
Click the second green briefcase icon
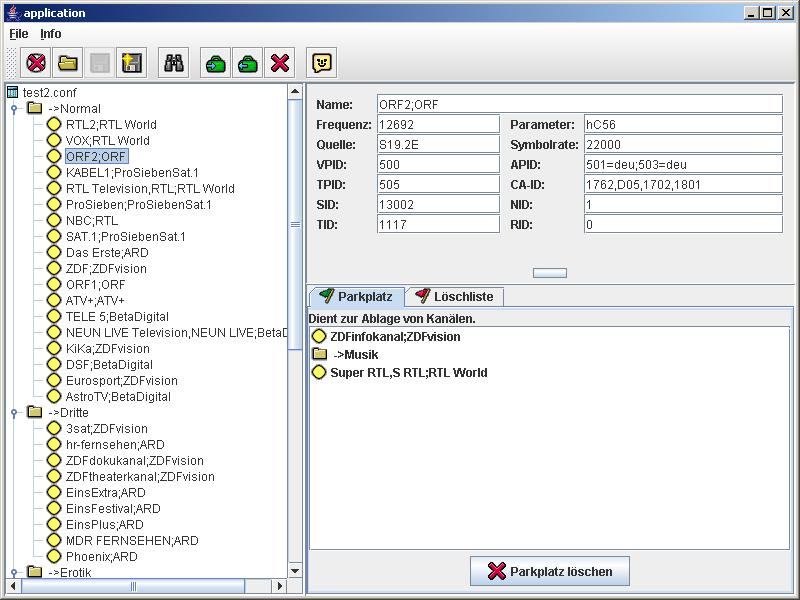pos(248,63)
